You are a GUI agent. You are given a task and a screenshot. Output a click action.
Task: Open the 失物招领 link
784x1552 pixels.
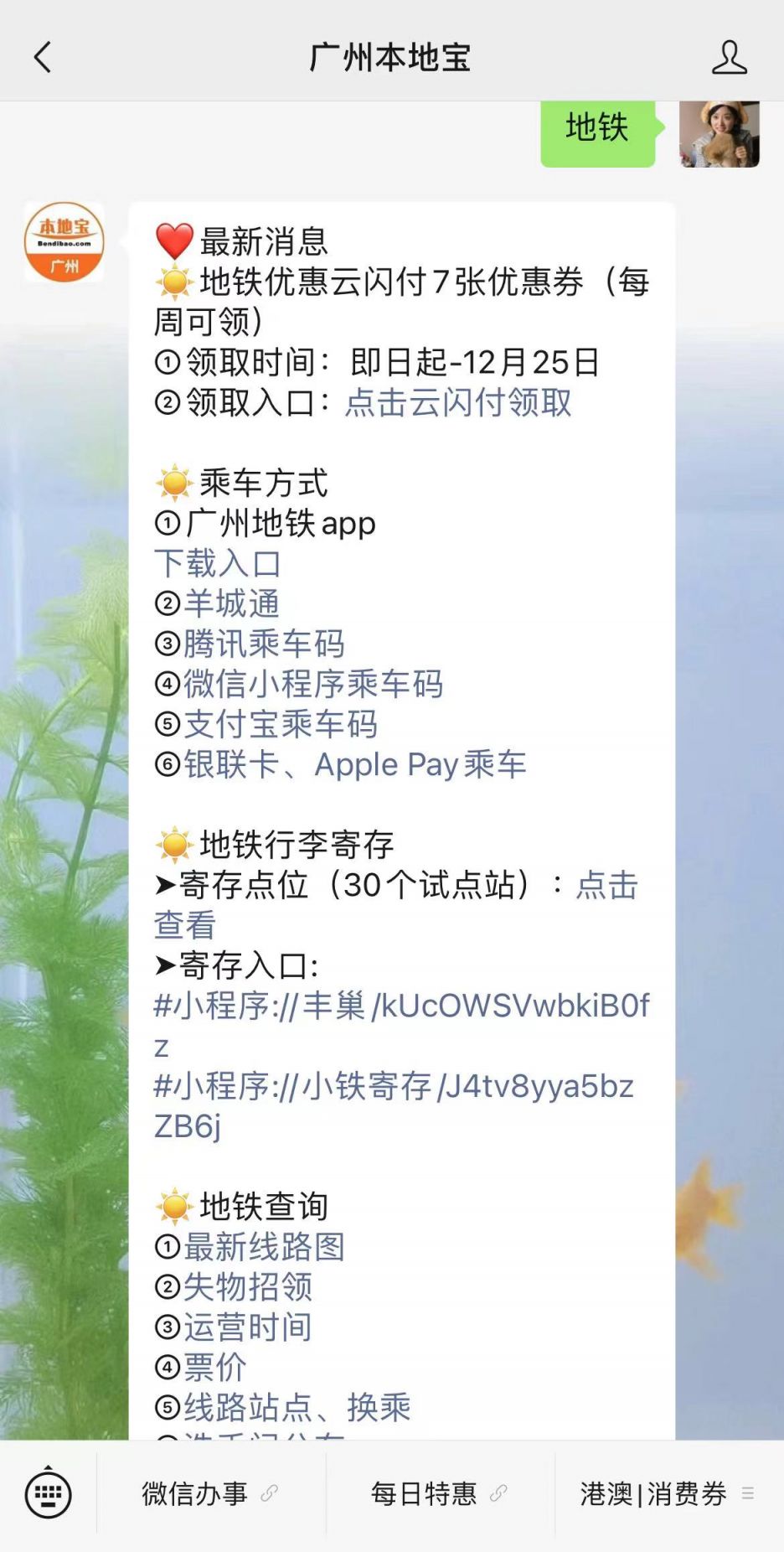coord(248,1287)
